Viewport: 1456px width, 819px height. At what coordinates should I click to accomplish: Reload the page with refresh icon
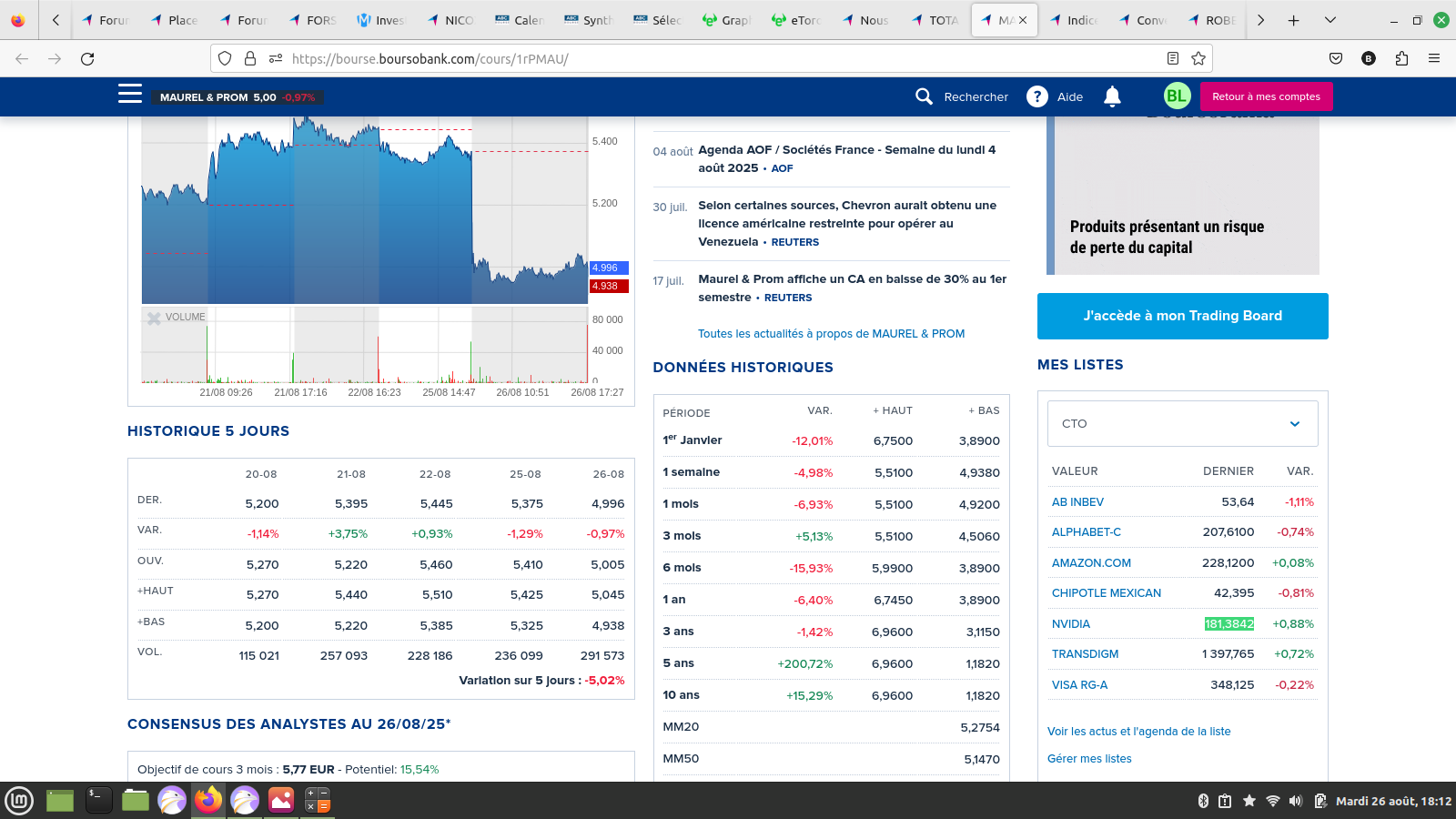[x=87, y=58]
